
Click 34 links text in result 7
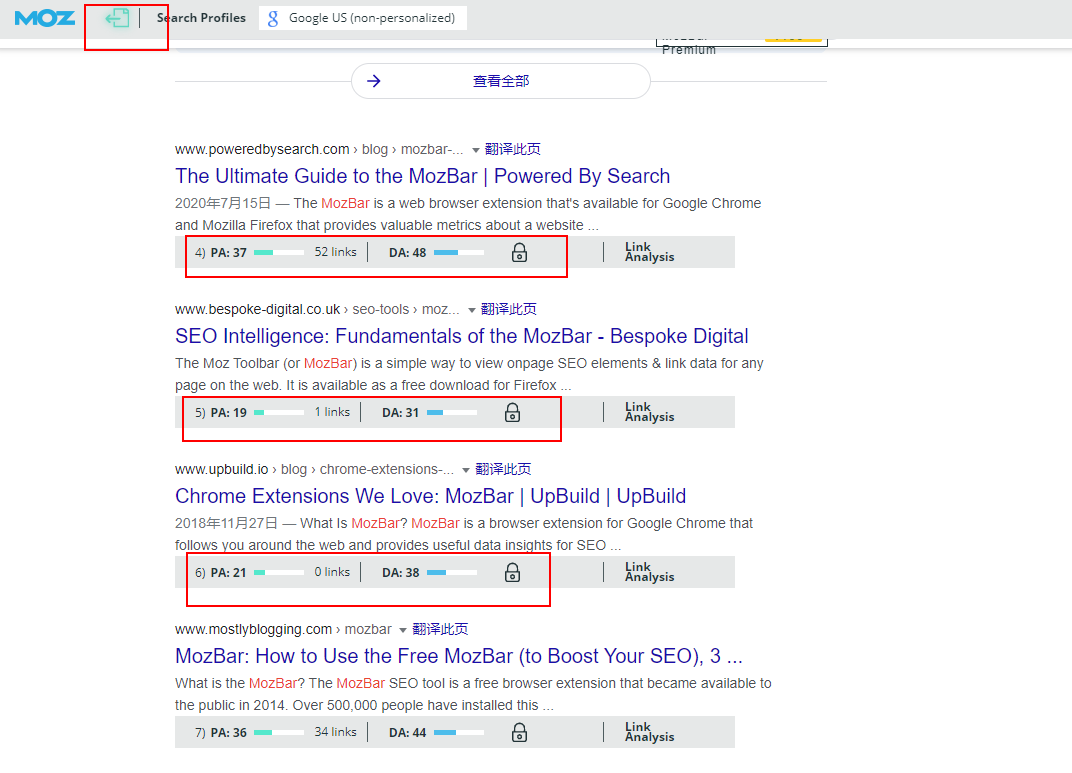336,732
